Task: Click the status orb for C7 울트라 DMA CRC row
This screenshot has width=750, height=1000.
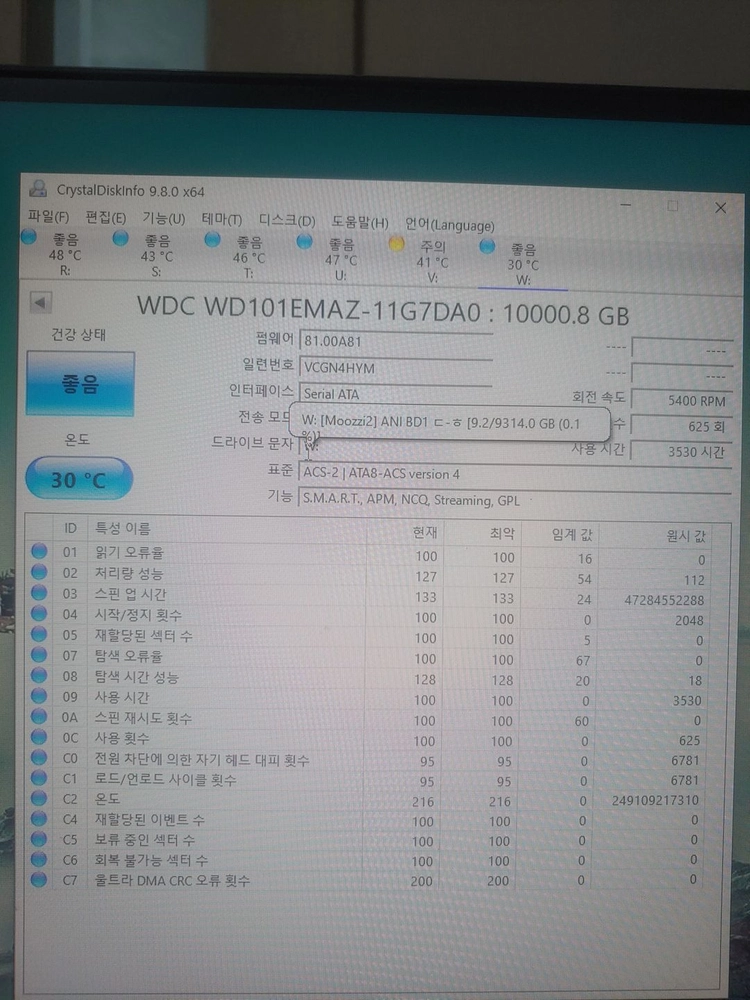Action: pyautogui.click(x=39, y=879)
